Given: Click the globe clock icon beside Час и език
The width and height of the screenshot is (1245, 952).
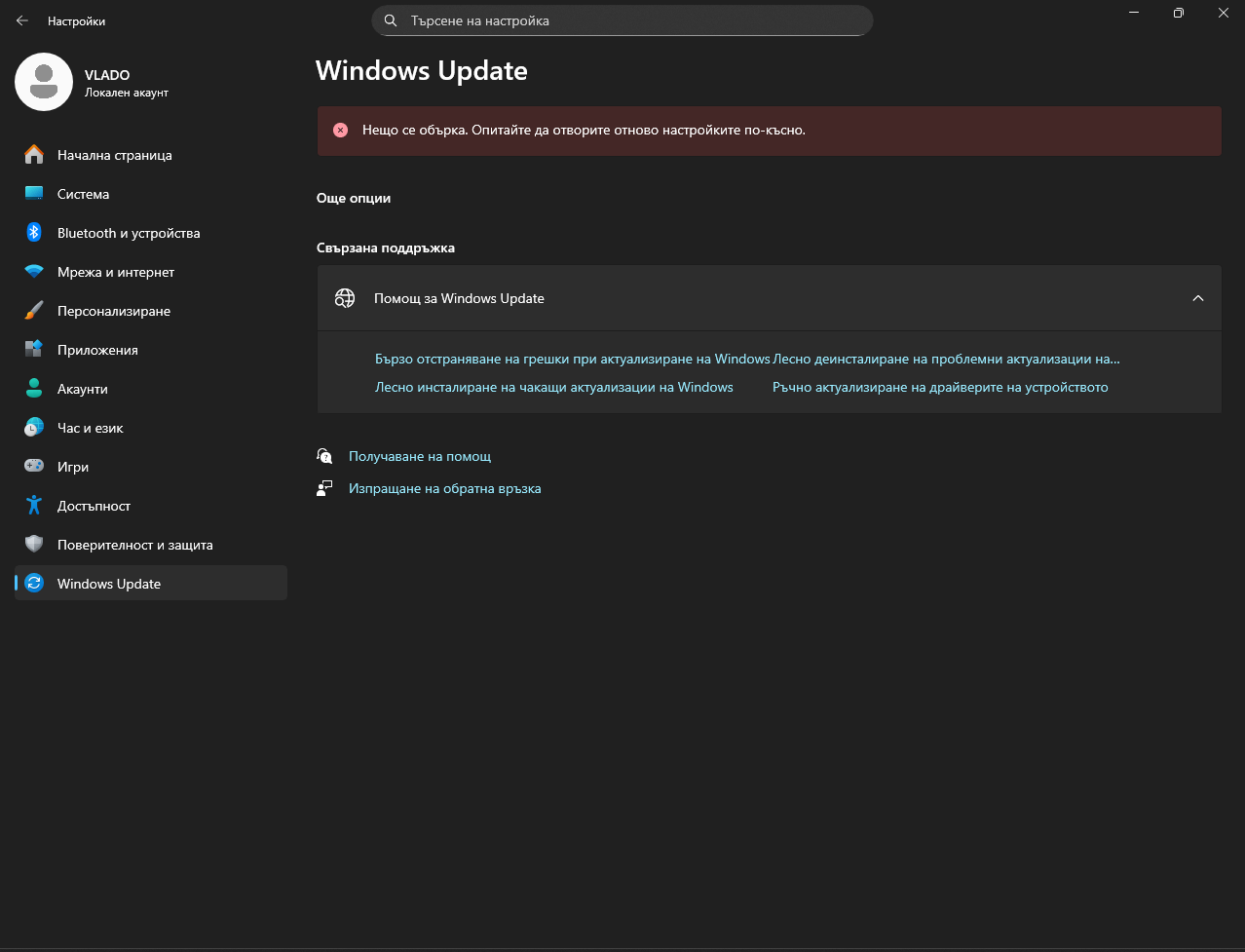Looking at the screenshot, I should coord(34,428).
